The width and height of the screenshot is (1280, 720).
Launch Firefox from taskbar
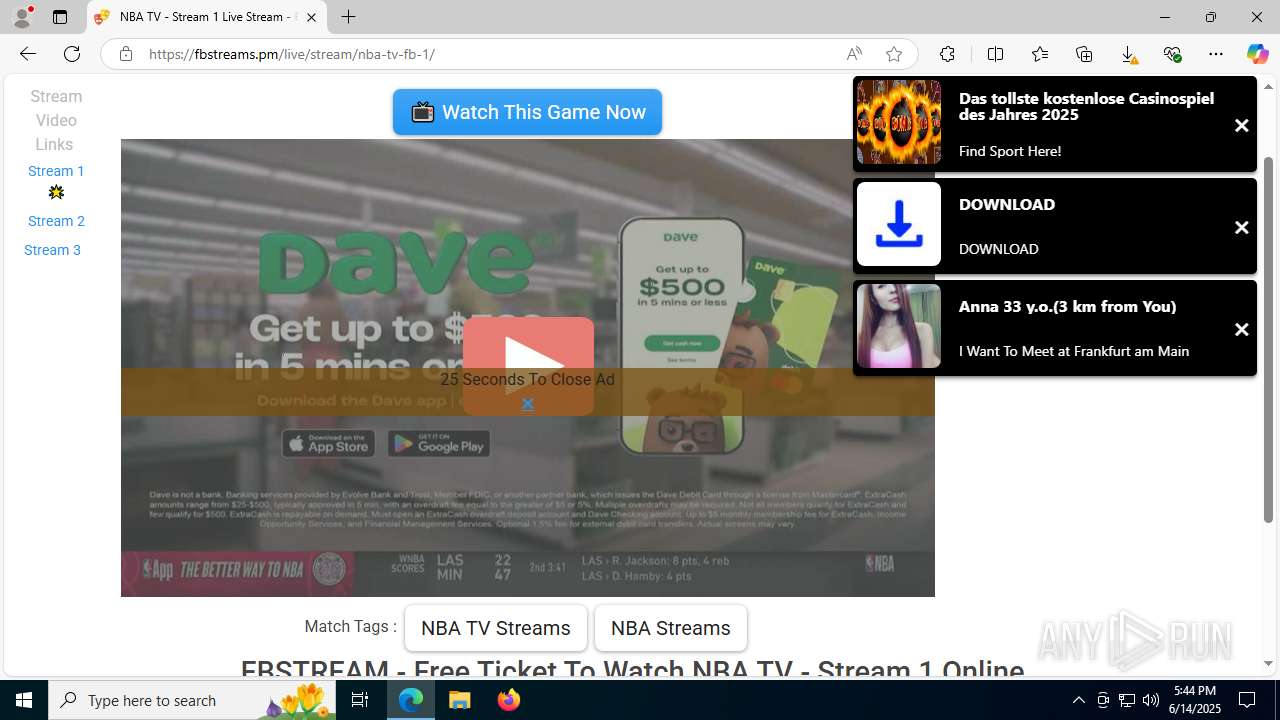pos(509,700)
